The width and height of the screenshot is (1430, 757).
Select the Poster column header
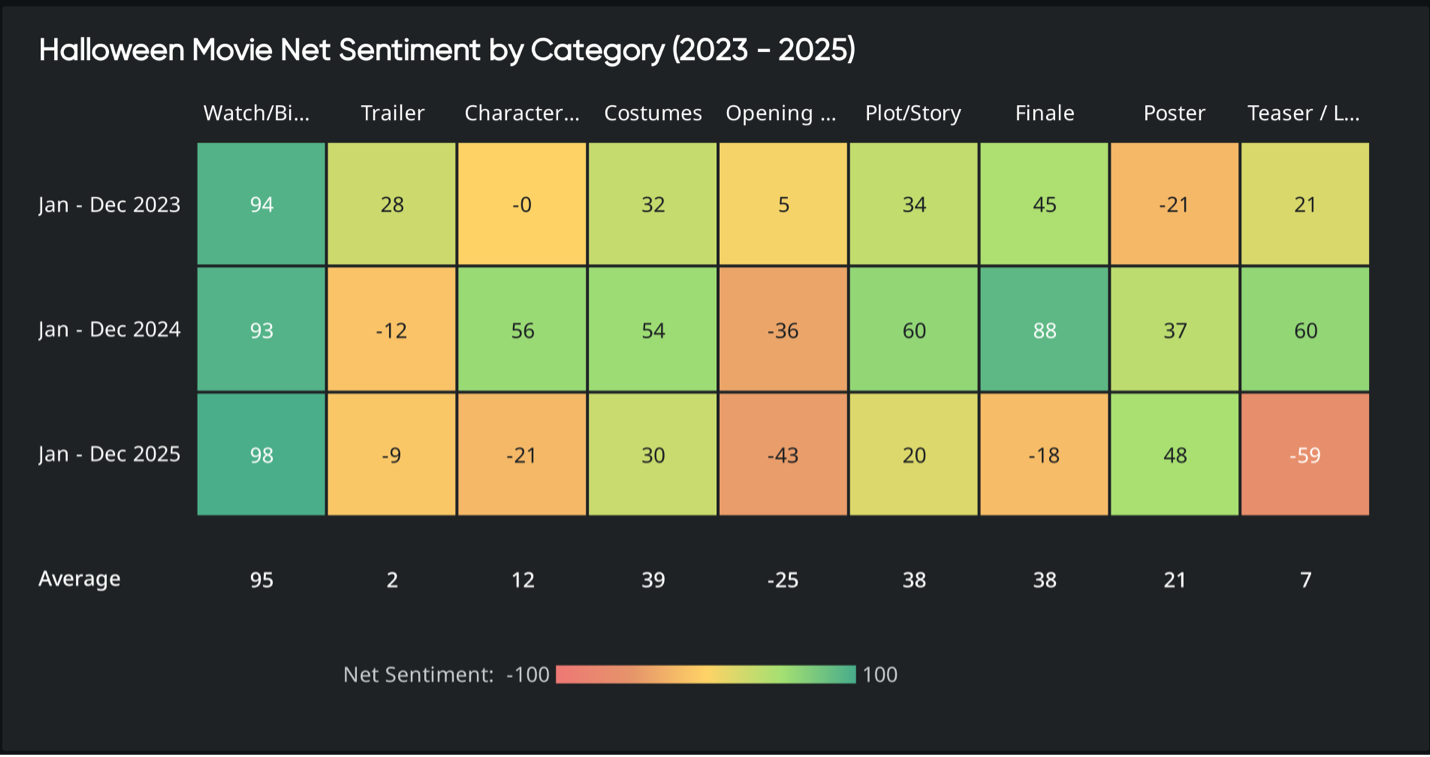tap(1174, 113)
